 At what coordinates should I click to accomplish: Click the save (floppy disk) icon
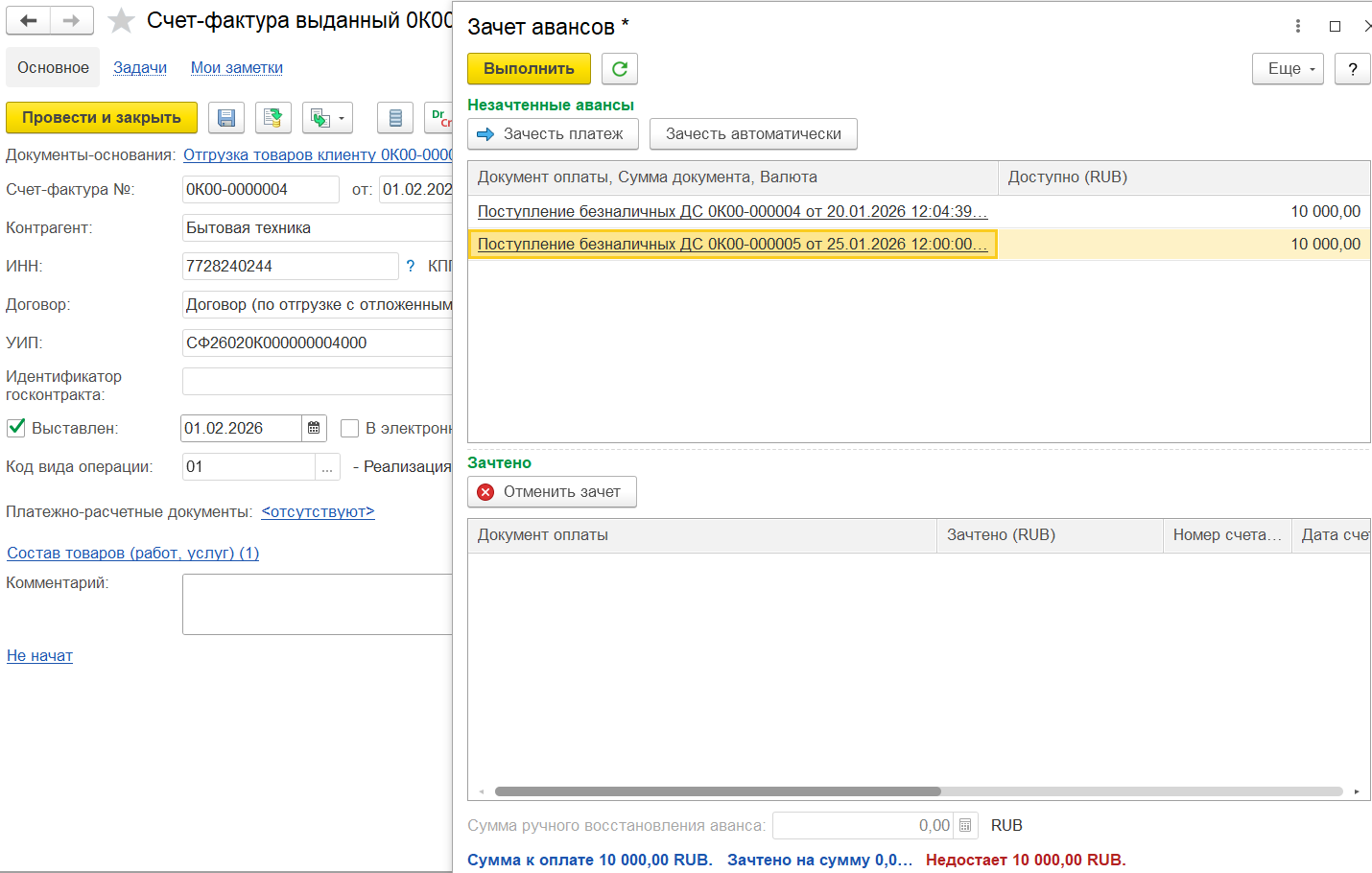(226, 118)
